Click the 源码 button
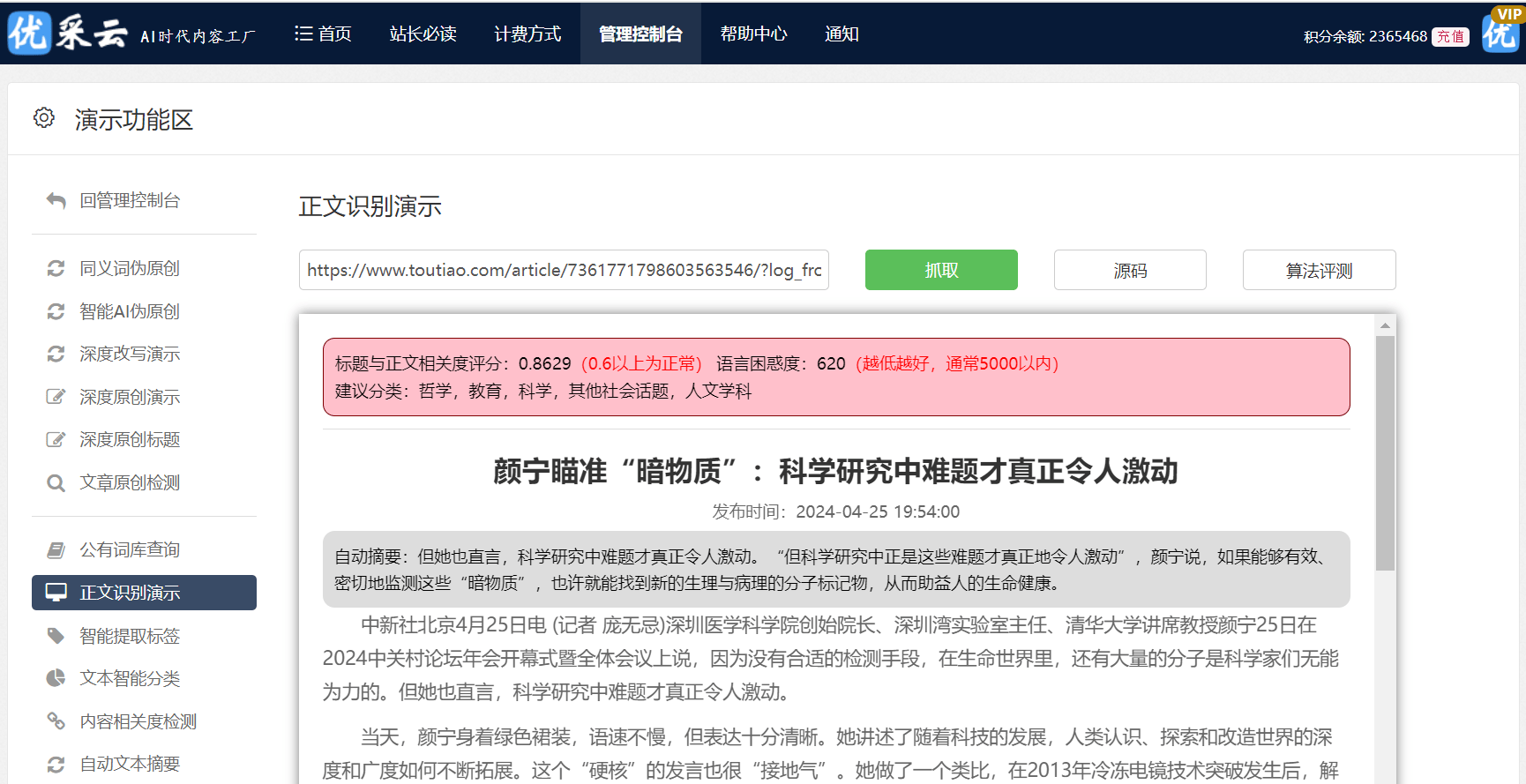1526x784 pixels. (x=1130, y=270)
